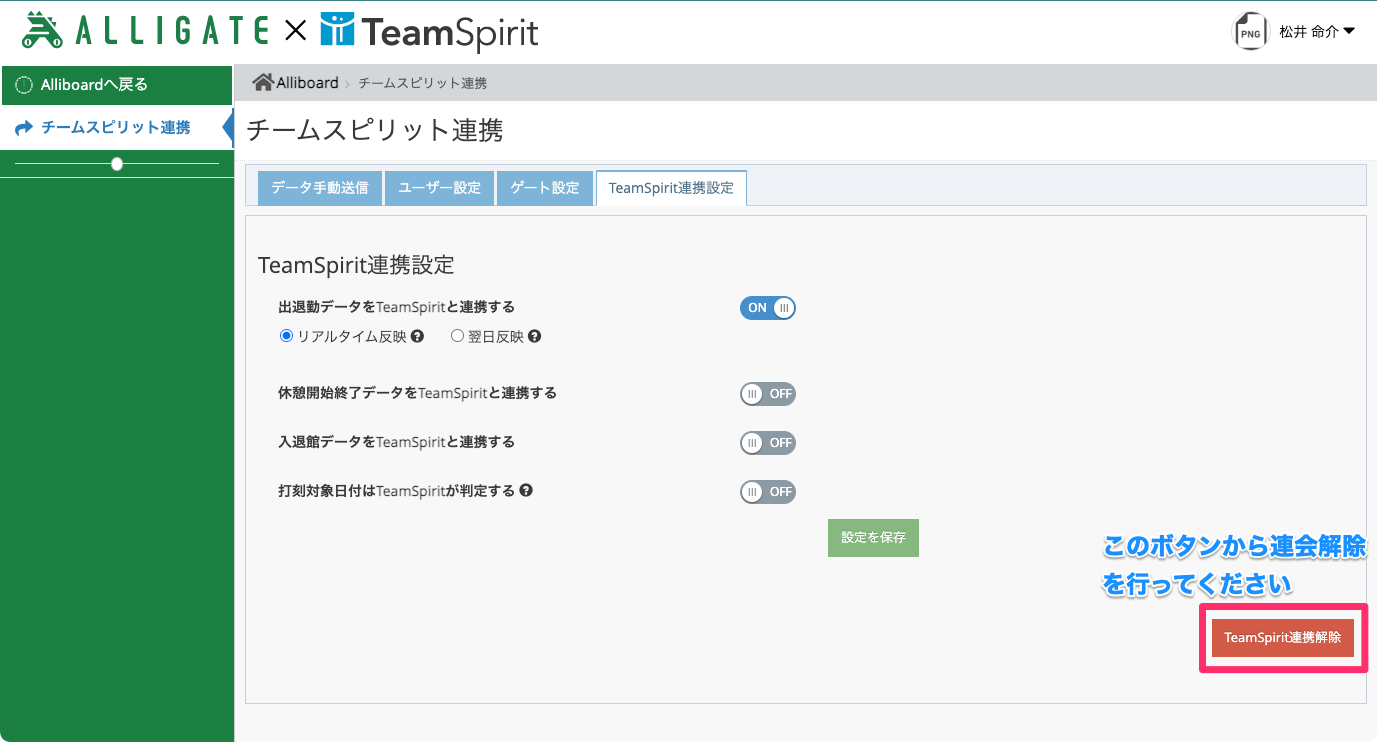Click 出退勤データをTeamSpiritと連携する label
The width and height of the screenshot is (1377, 742).
coord(396,307)
